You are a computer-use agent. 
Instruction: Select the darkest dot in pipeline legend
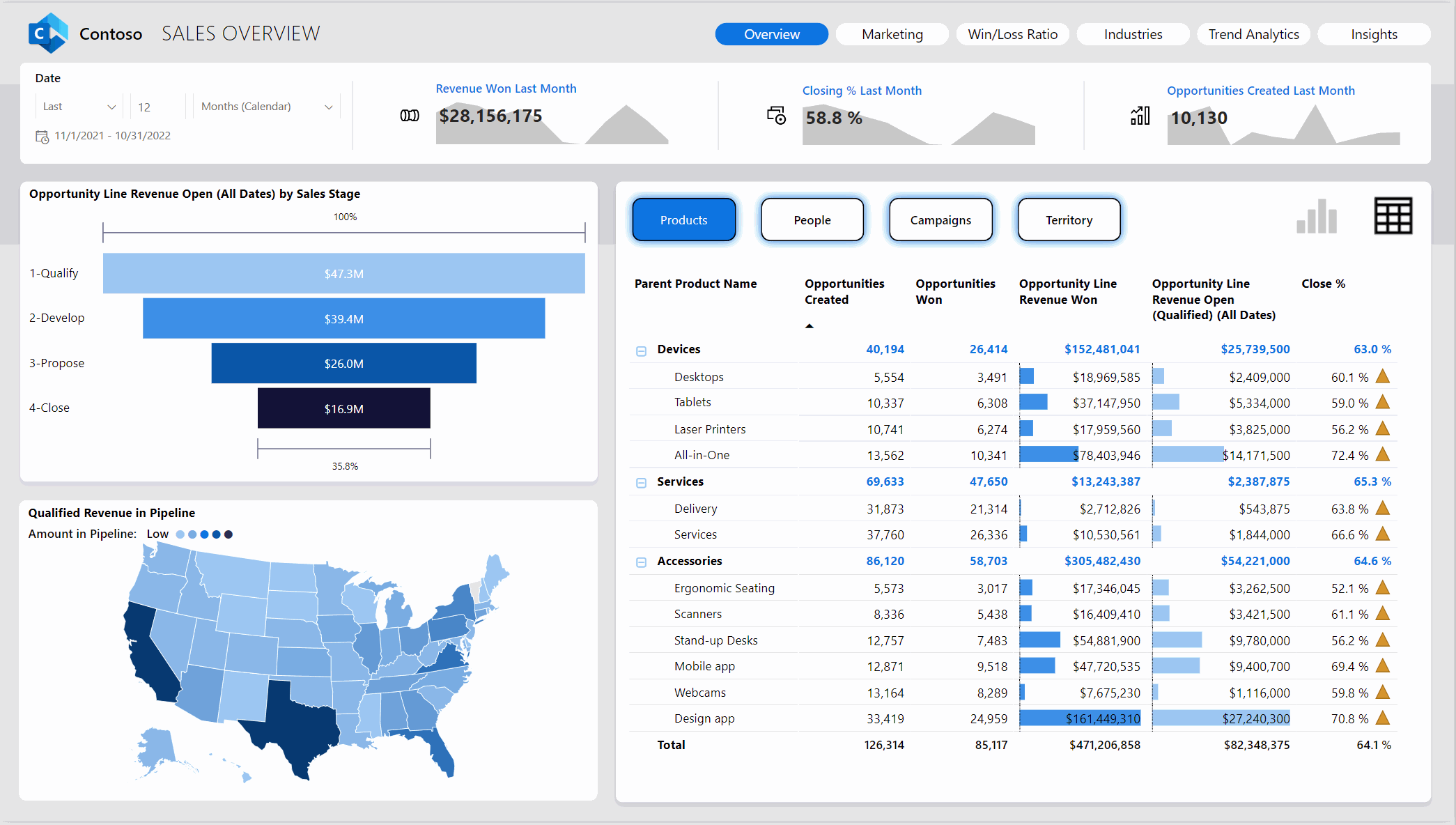point(228,534)
